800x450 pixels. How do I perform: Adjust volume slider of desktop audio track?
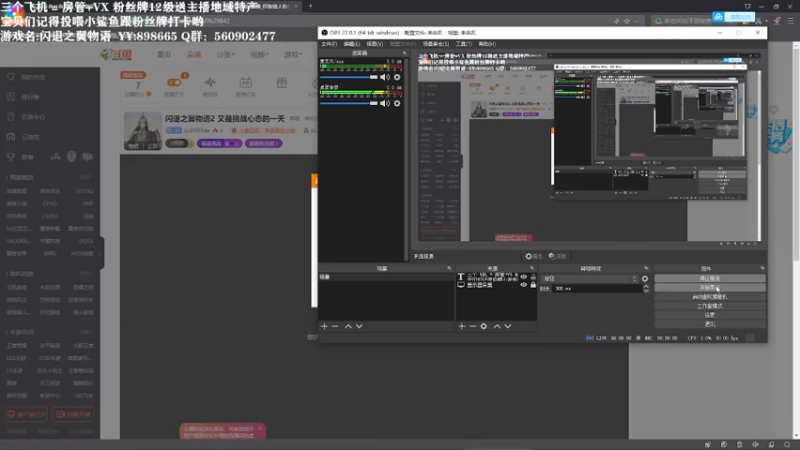pos(348,103)
